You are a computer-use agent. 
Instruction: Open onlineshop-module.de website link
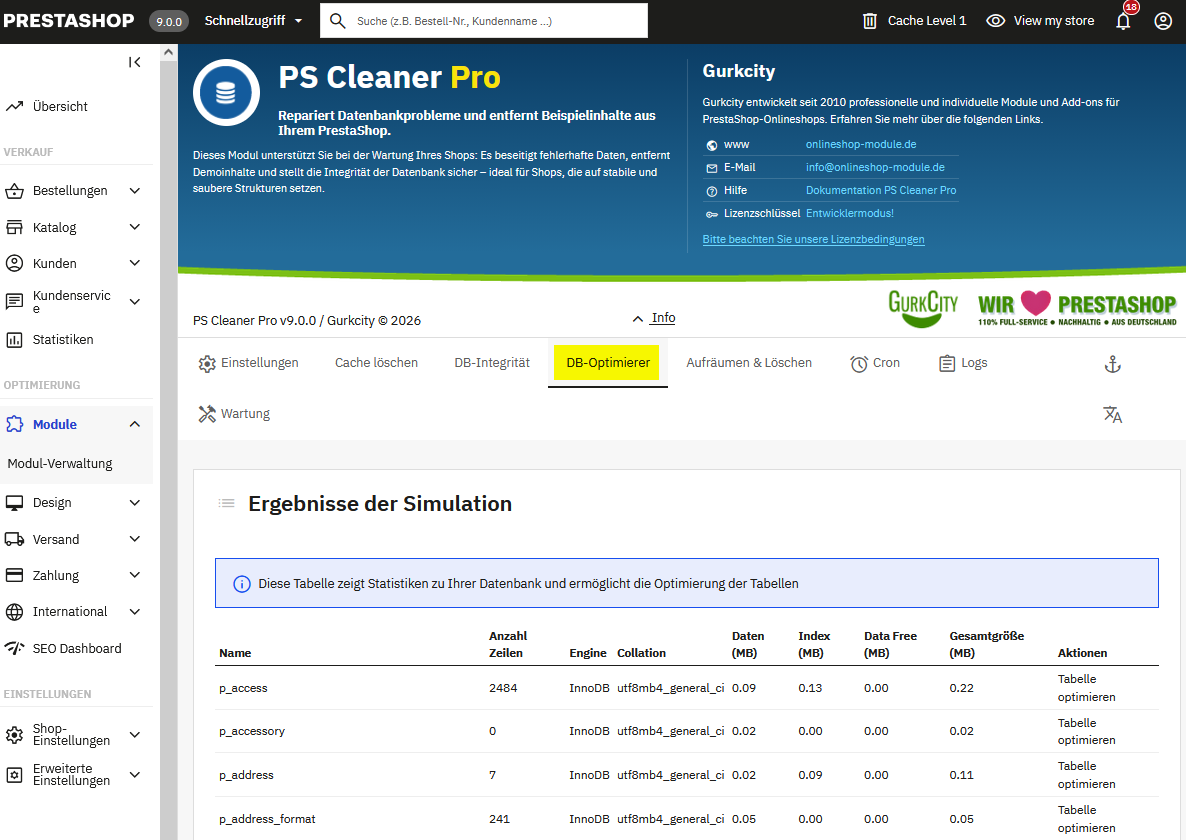click(861, 144)
